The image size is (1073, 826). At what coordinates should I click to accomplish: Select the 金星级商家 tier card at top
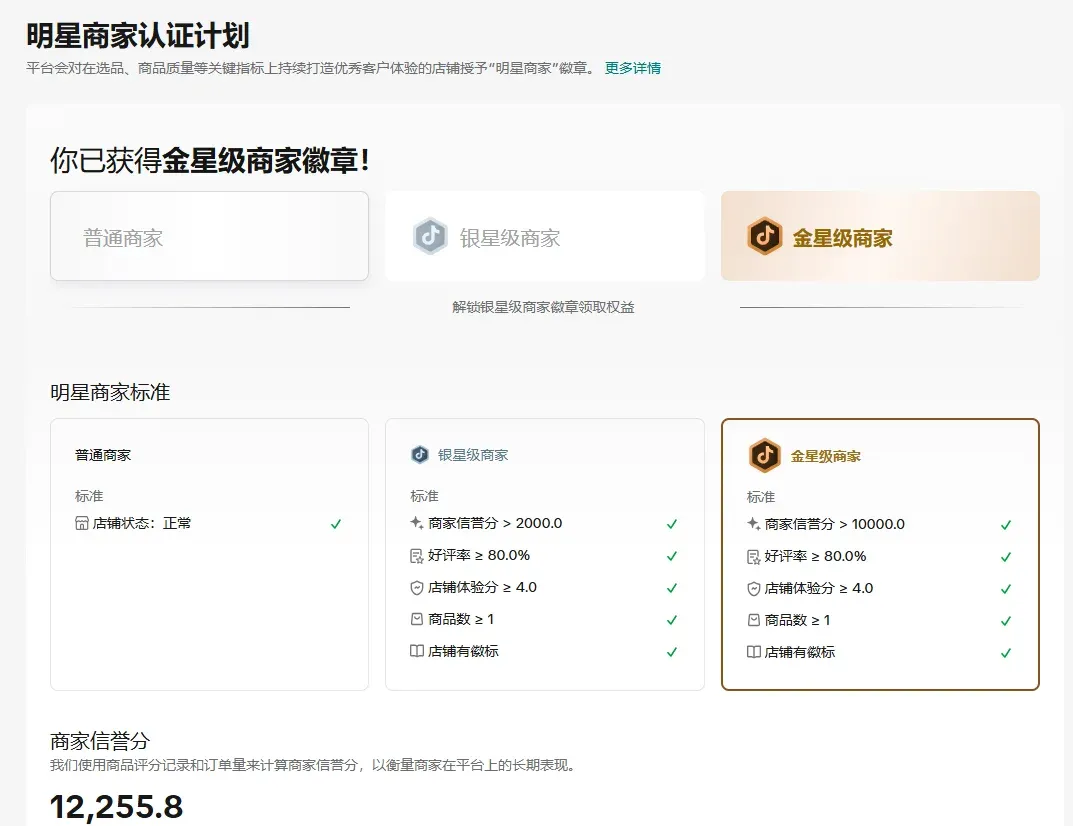click(880, 236)
